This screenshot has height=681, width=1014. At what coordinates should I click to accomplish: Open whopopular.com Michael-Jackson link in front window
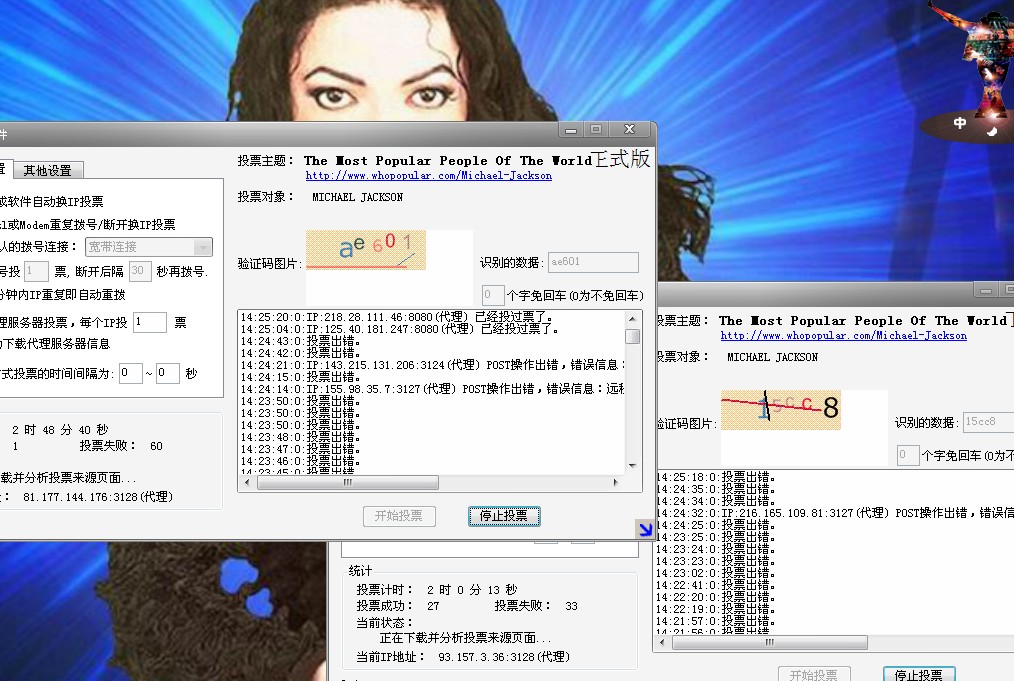click(428, 176)
